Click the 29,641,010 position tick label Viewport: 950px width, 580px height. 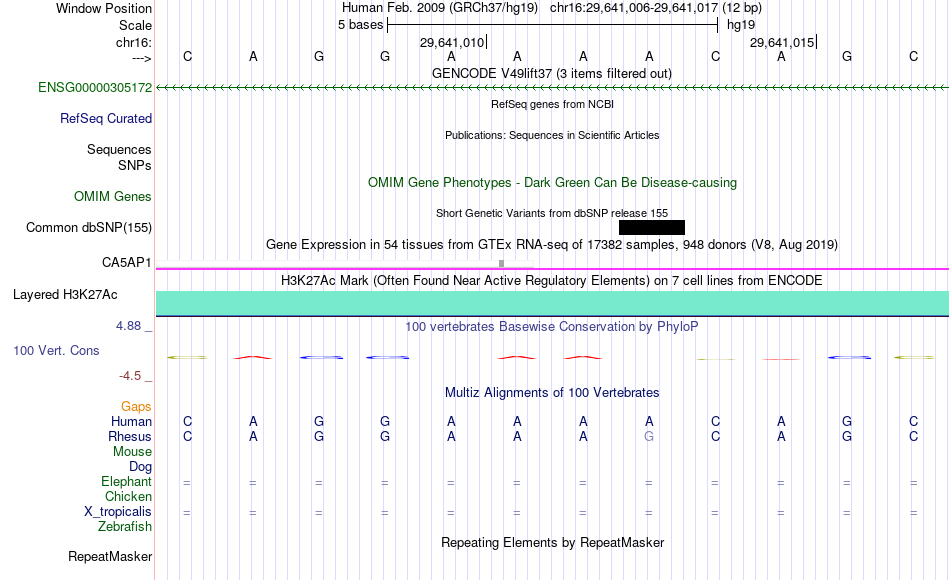click(452, 42)
